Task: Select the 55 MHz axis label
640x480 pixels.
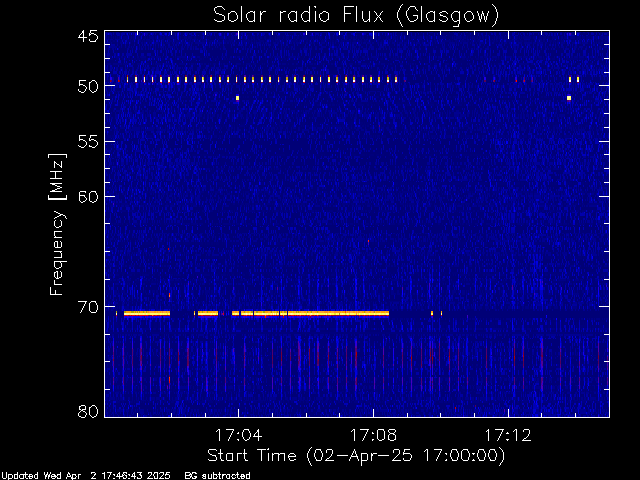Action: click(88, 142)
